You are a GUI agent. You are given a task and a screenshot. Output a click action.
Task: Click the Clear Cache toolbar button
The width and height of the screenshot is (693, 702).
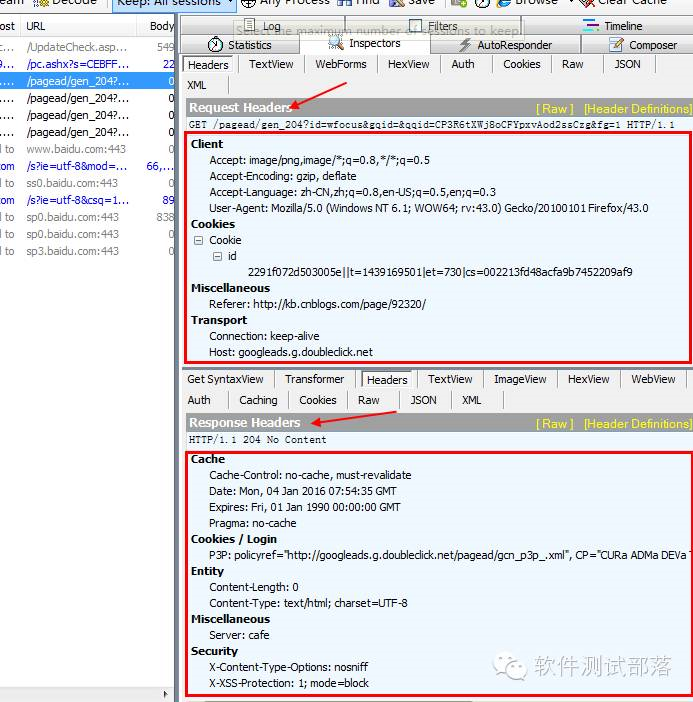pos(623,3)
